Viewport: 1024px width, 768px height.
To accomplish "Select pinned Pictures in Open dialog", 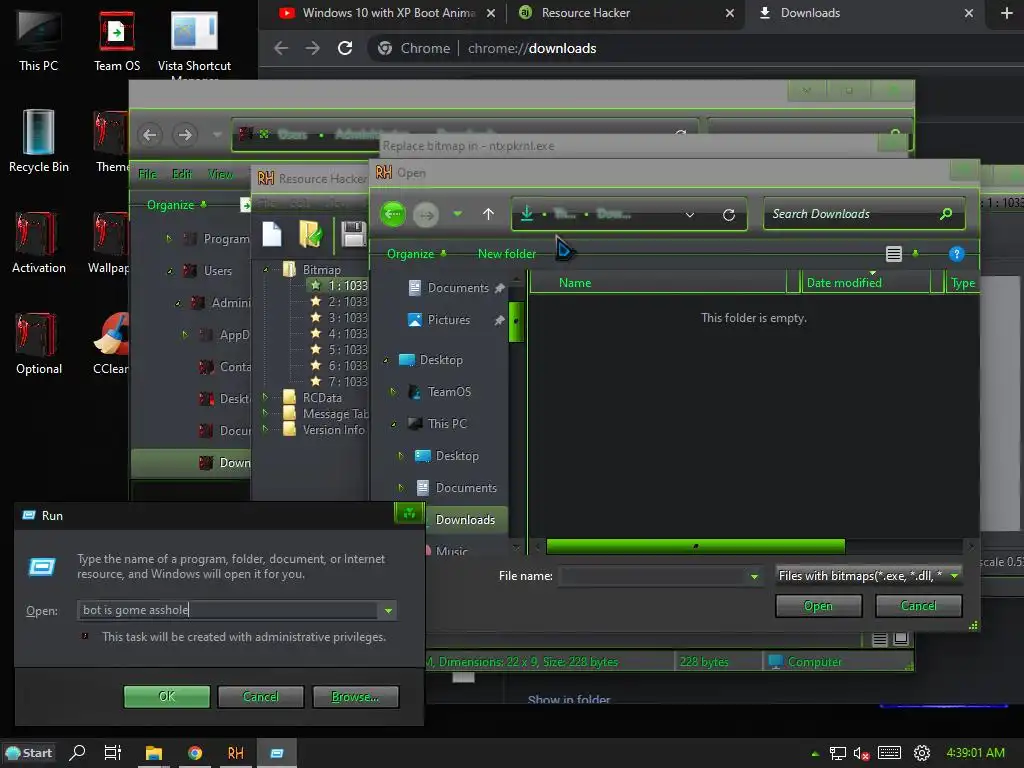I will [x=448, y=320].
